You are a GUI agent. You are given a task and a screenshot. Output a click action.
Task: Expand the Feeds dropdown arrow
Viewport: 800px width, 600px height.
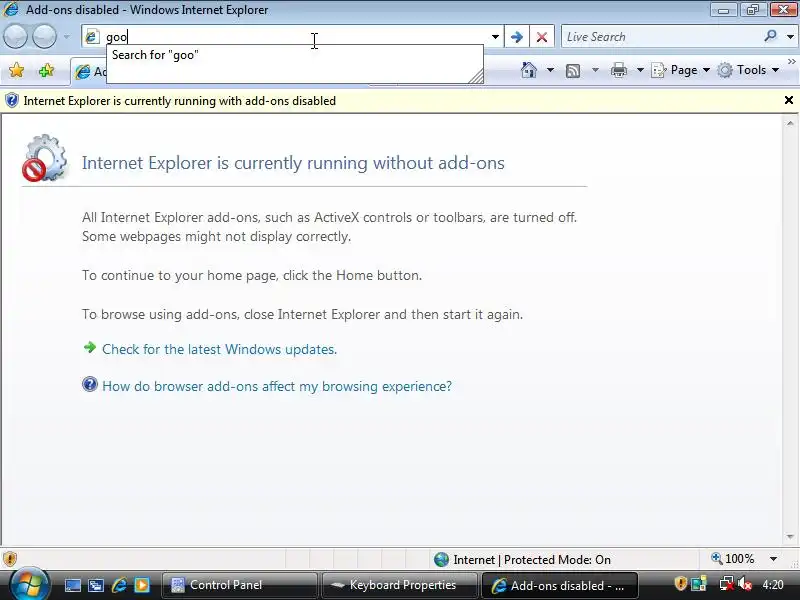(x=595, y=70)
